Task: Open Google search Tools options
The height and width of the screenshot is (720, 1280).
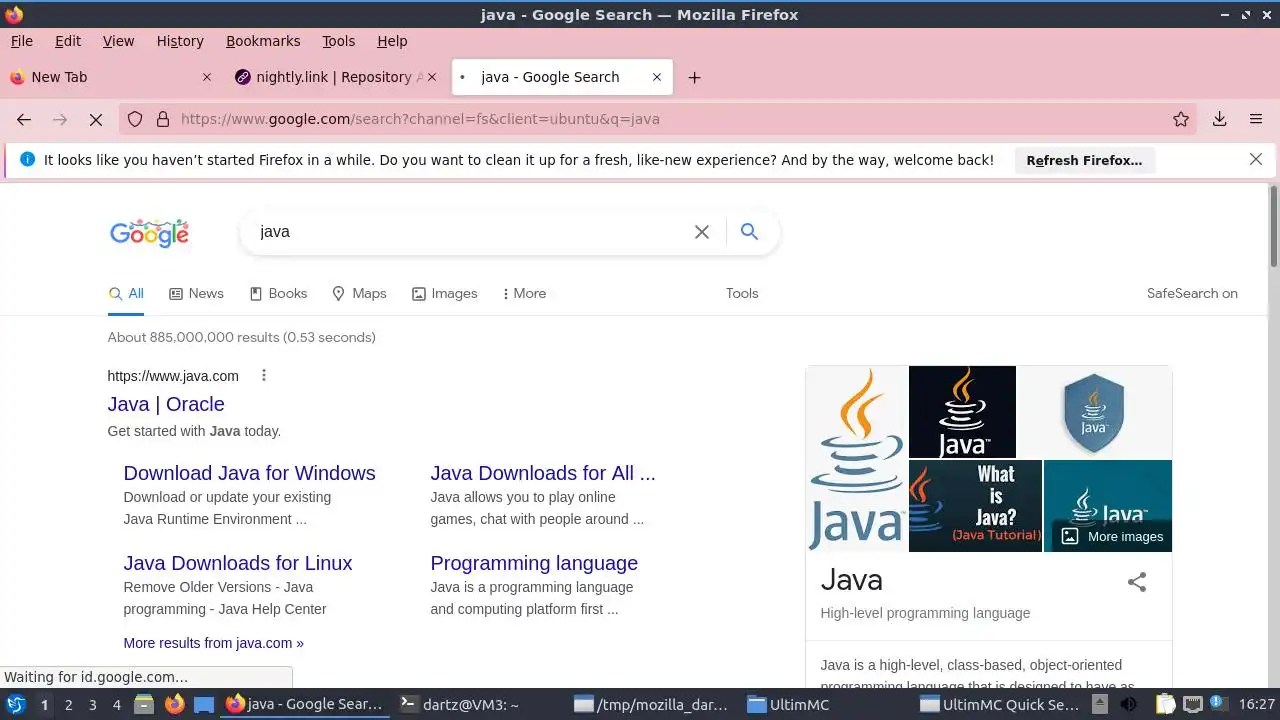Action: click(x=742, y=293)
